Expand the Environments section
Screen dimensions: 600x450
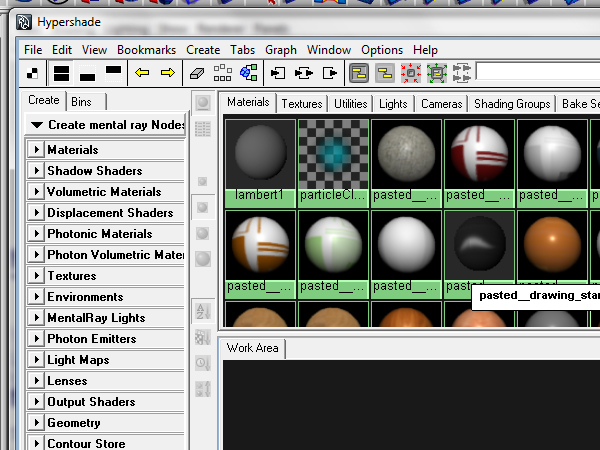click(x=37, y=297)
